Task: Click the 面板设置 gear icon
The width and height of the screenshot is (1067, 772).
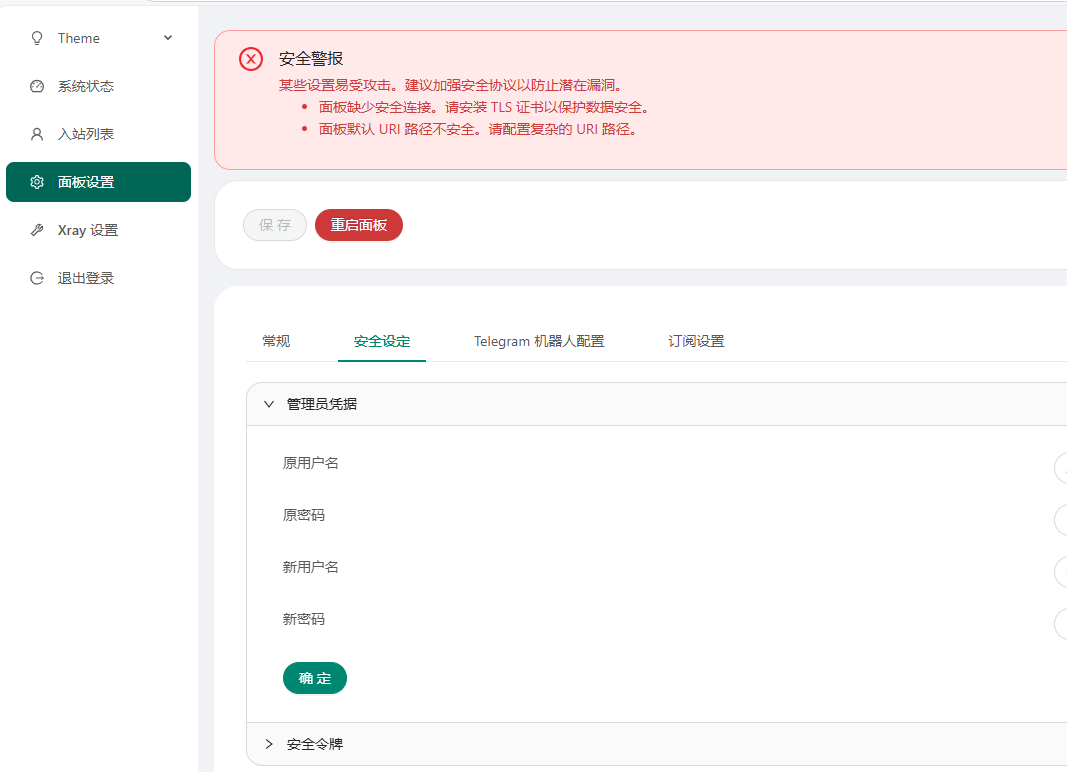Action: point(37,182)
